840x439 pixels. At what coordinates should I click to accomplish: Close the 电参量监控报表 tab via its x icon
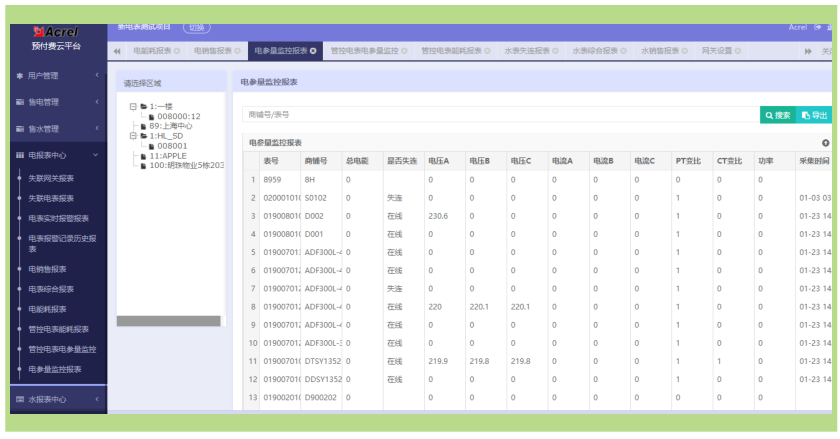(x=313, y=51)
